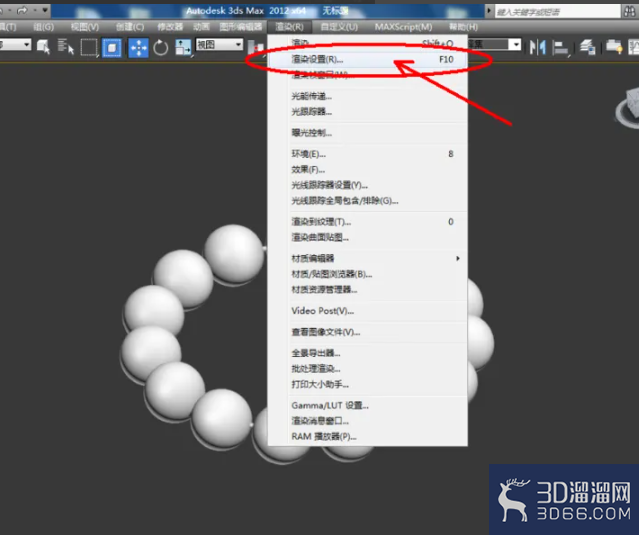Open the 图形编辑器 menu
639x535 pixels.
coord(240,27)
